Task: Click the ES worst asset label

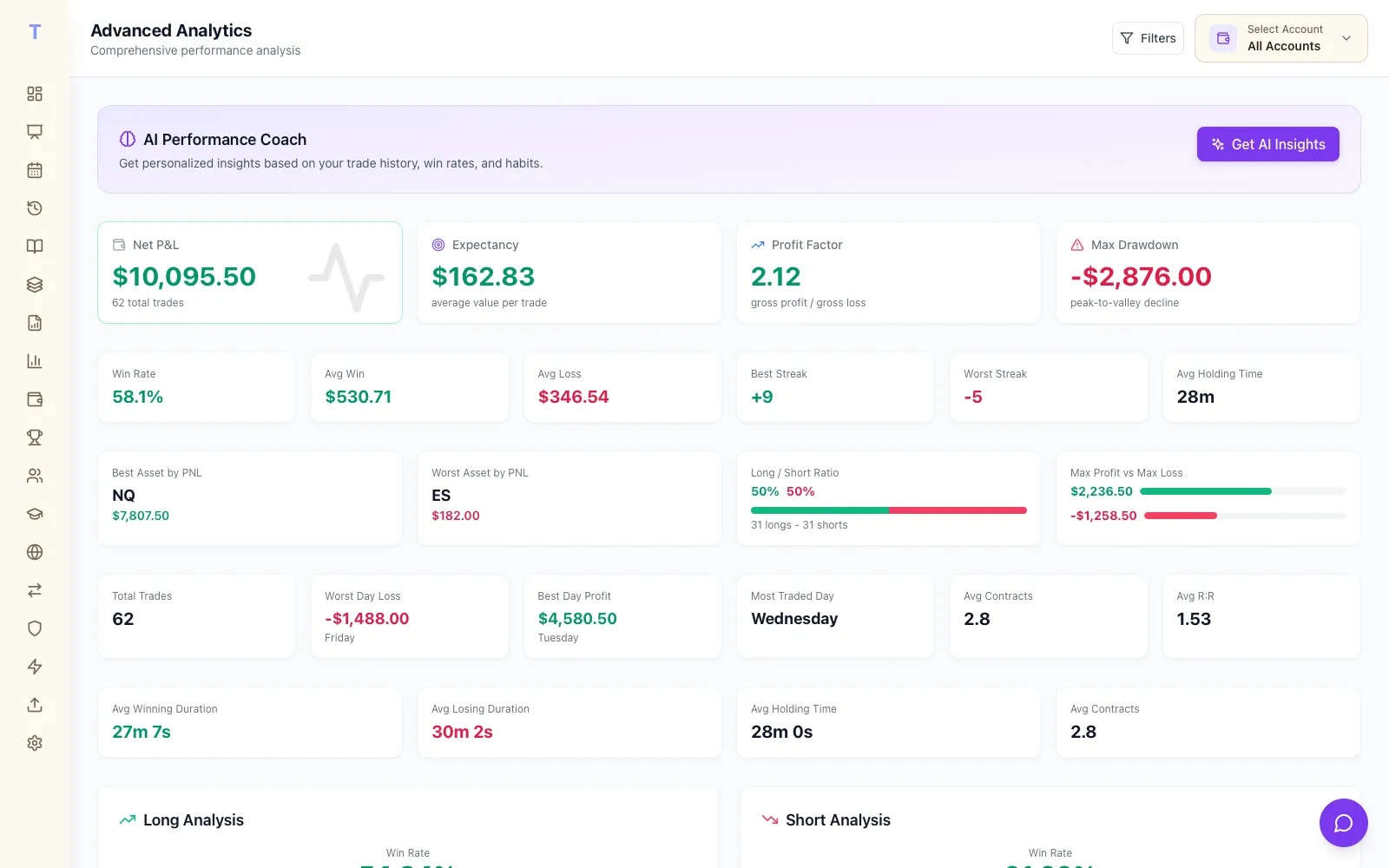Action: coord(441,496)
